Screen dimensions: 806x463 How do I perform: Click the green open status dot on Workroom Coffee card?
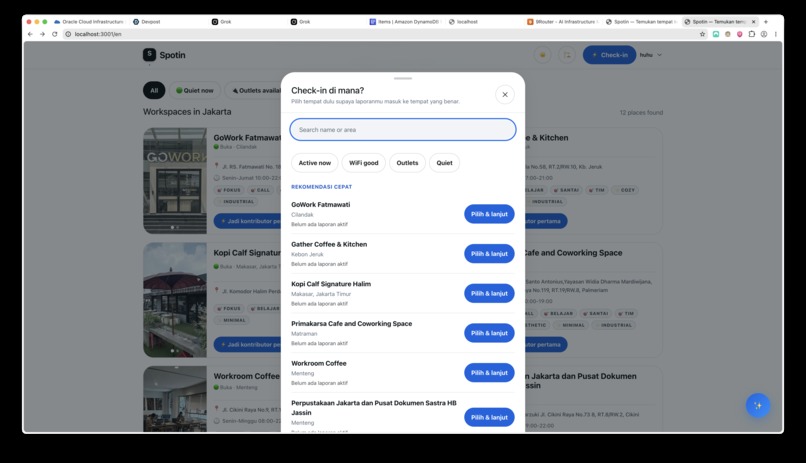(216, 387)
